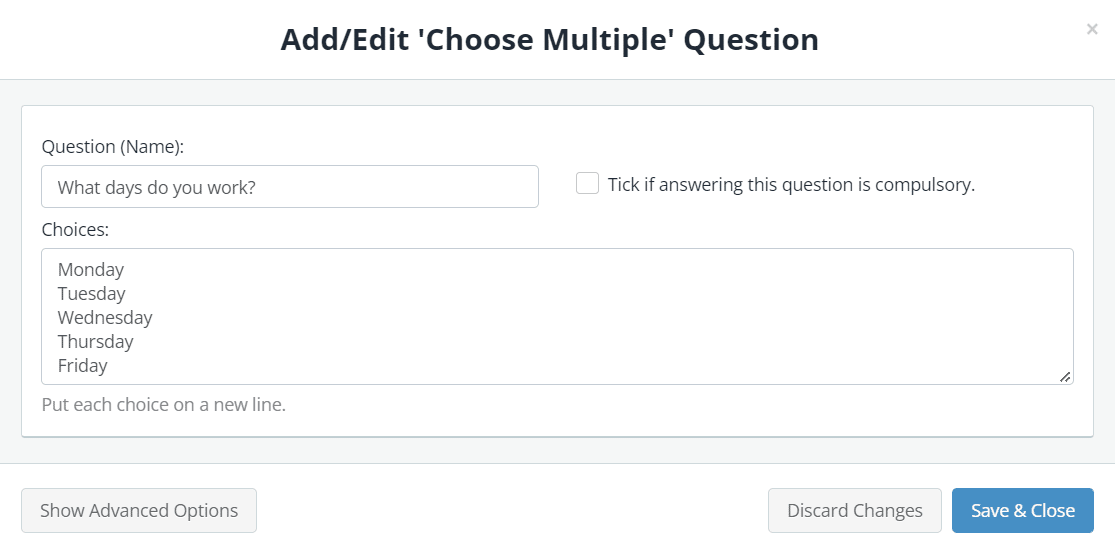Focus the Question (Name) input field
The image size is (1115, 554).
click(x=289, y=187)
